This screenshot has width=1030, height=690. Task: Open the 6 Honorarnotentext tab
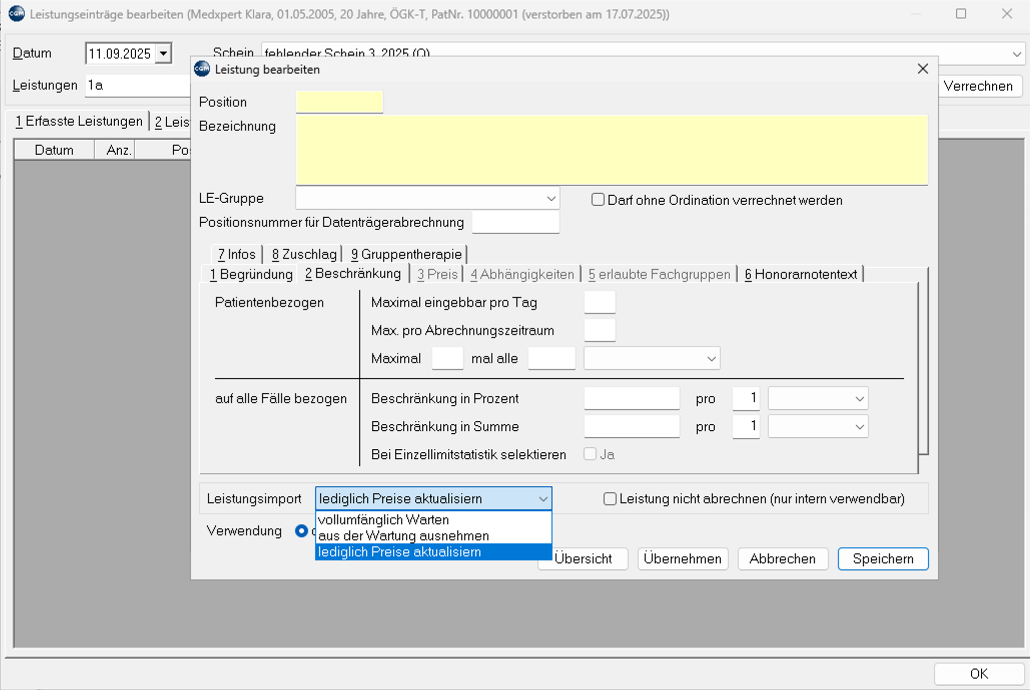tap(800, 274)
